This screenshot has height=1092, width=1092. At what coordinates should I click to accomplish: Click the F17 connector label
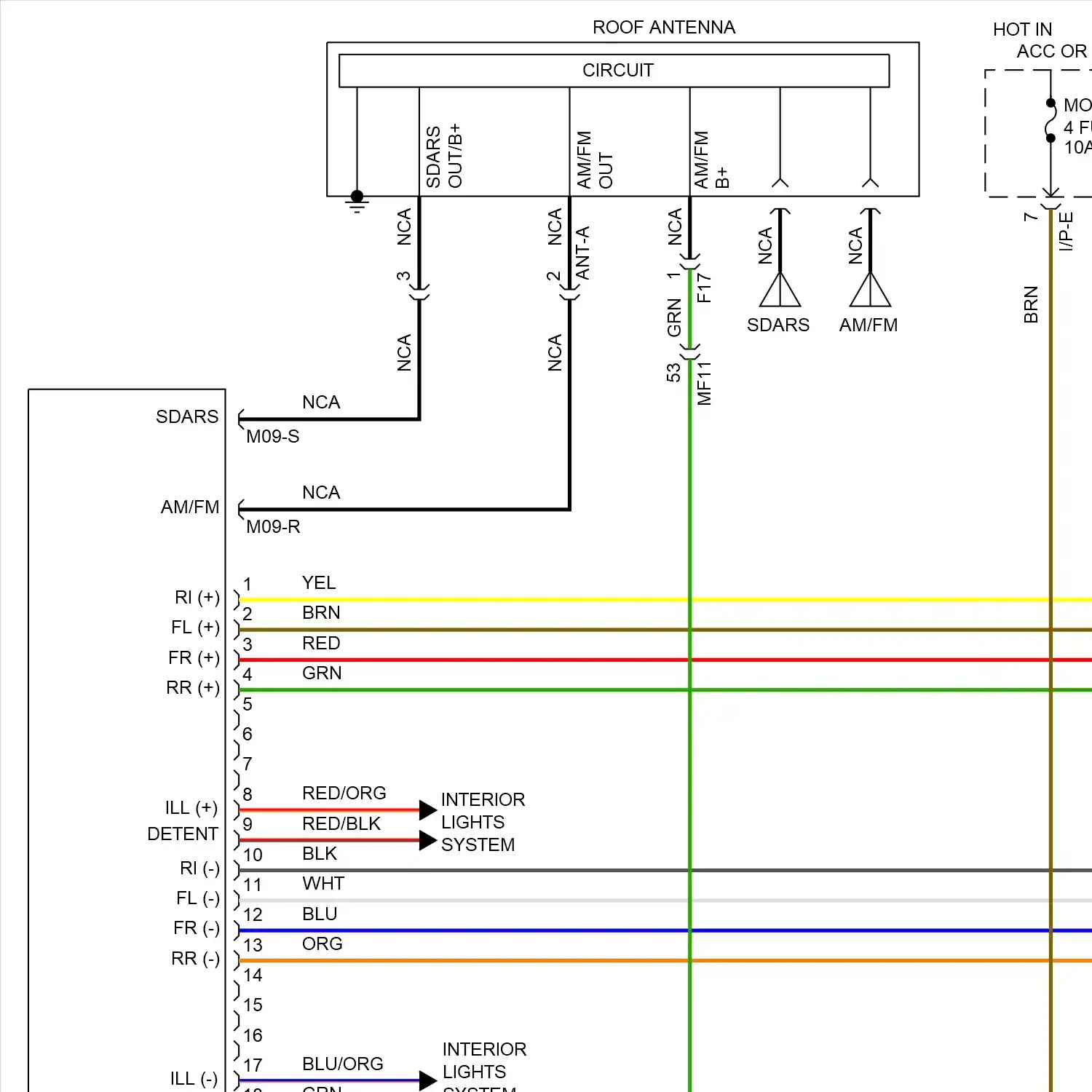704,288
